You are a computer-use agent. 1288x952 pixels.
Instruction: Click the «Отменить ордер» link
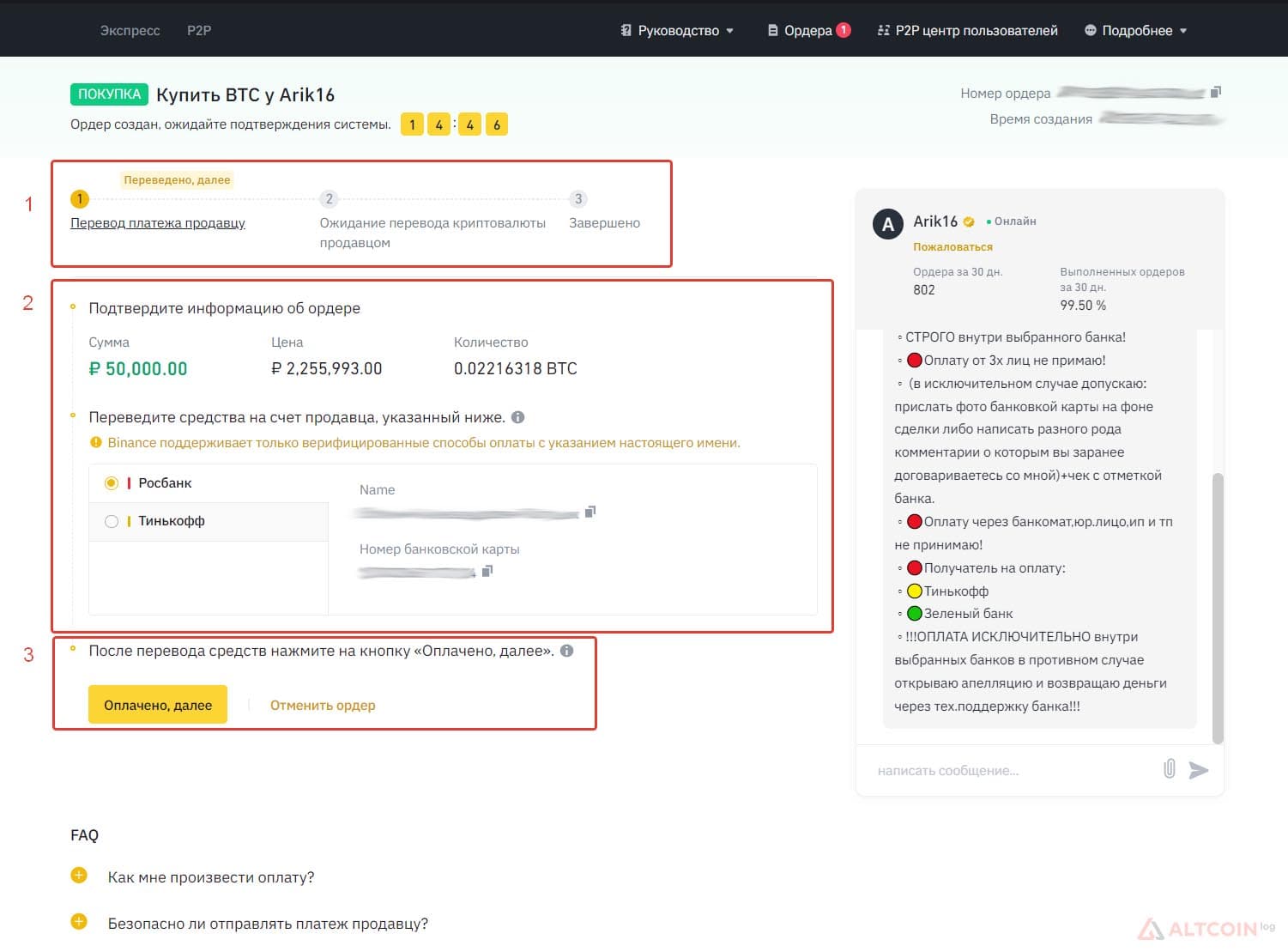coord(323,706)
